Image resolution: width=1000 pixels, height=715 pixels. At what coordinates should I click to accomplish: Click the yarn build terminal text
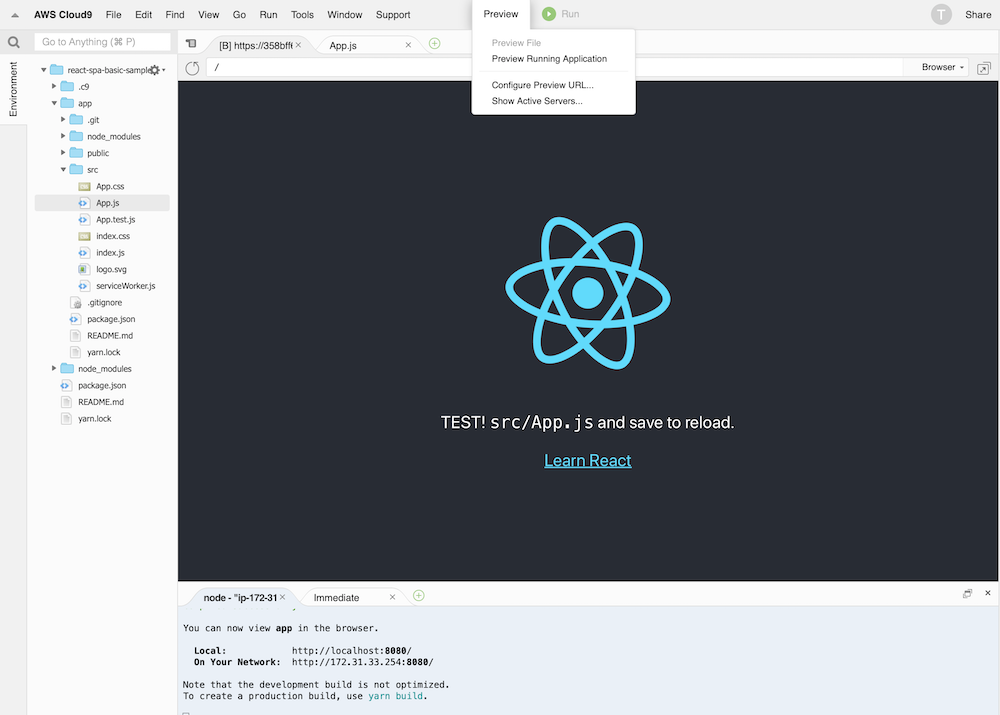(x=395, y=696)
